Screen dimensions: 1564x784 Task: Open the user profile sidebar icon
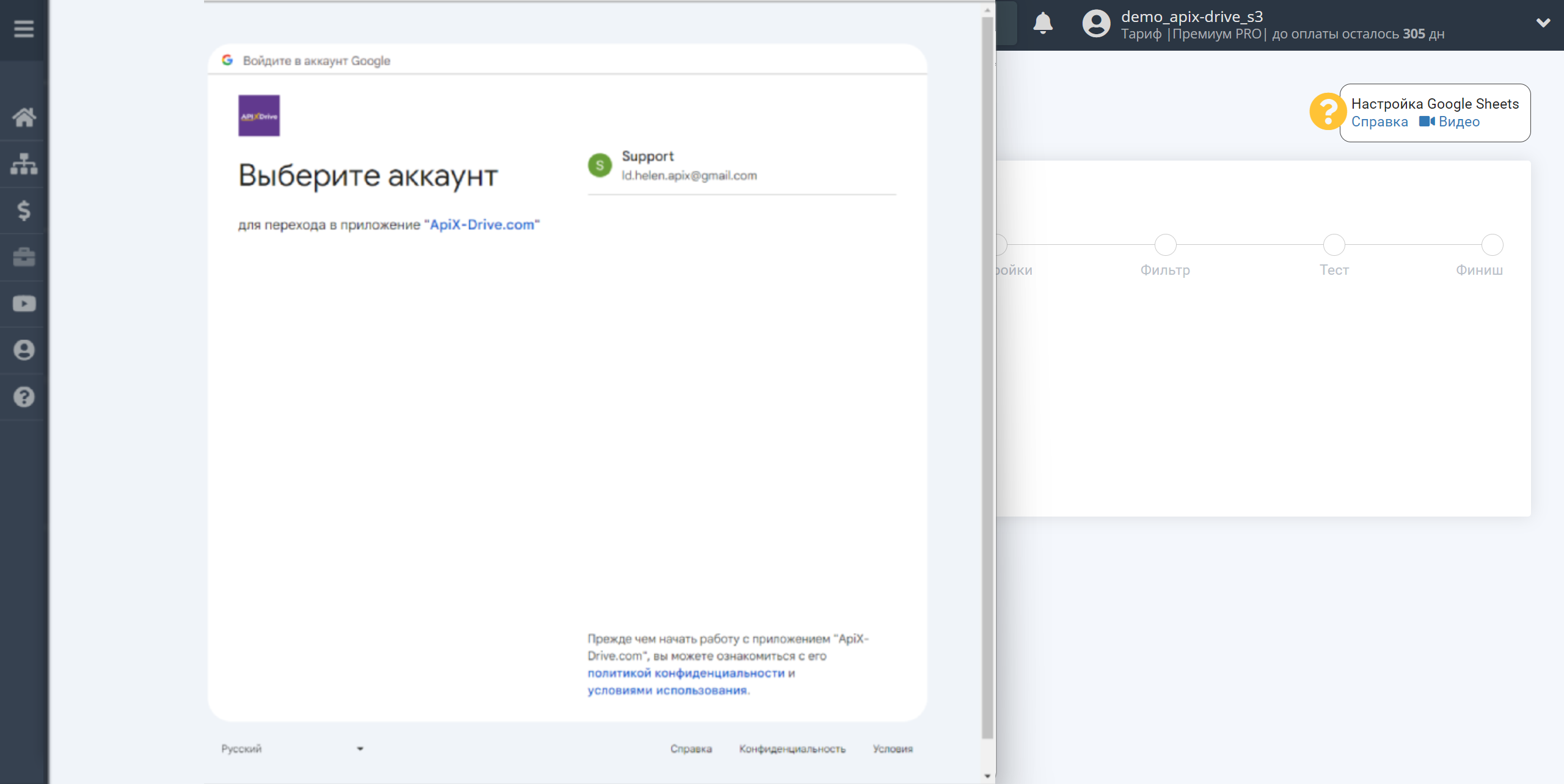tap(24, 350)
